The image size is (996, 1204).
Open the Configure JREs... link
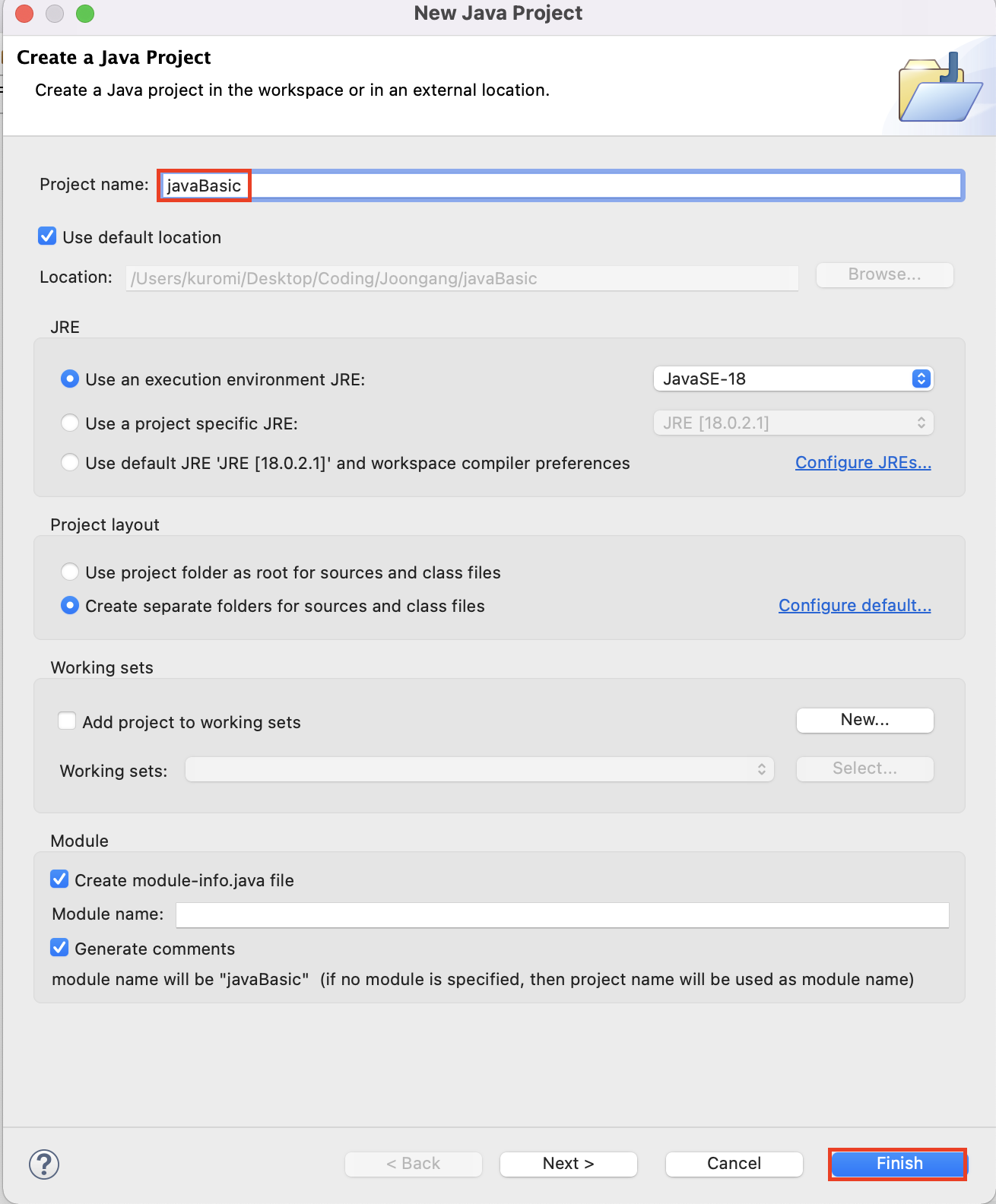tap(863, 462)
